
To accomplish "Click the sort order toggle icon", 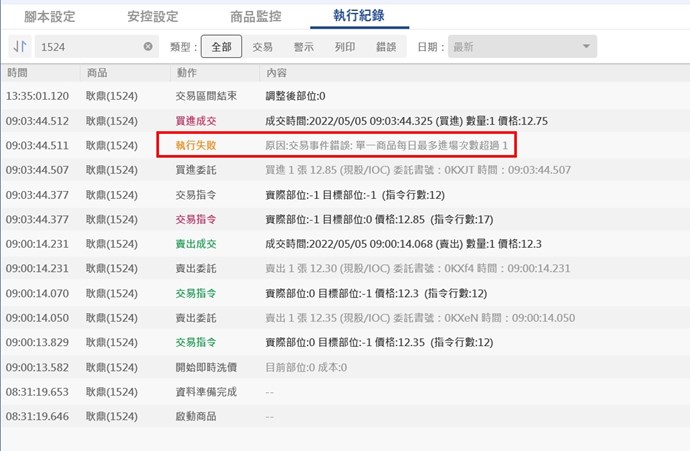I will click(19, 47).
